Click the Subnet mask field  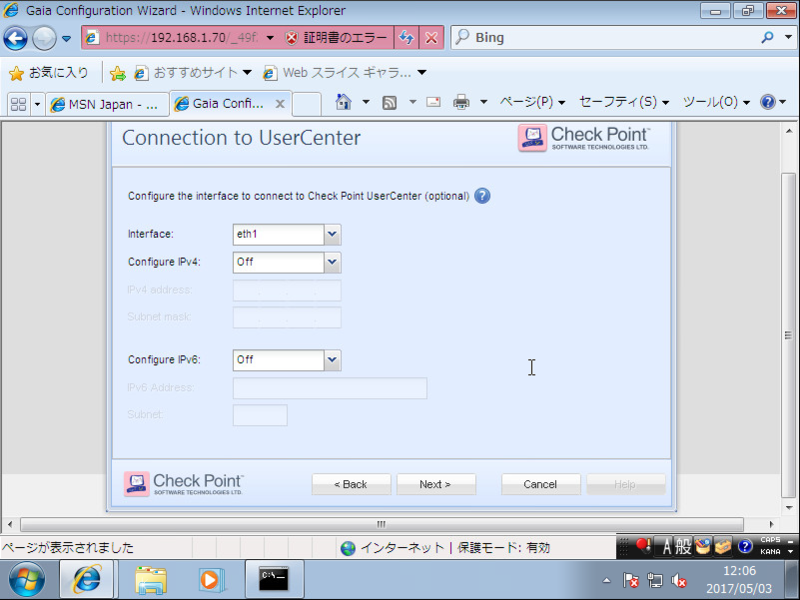287,317
